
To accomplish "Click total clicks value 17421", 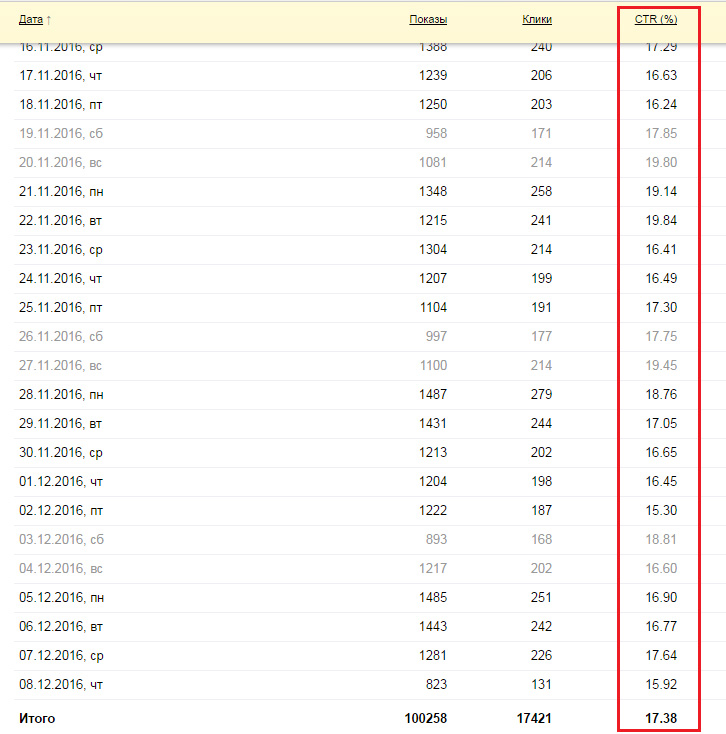I will coord(534,718).
